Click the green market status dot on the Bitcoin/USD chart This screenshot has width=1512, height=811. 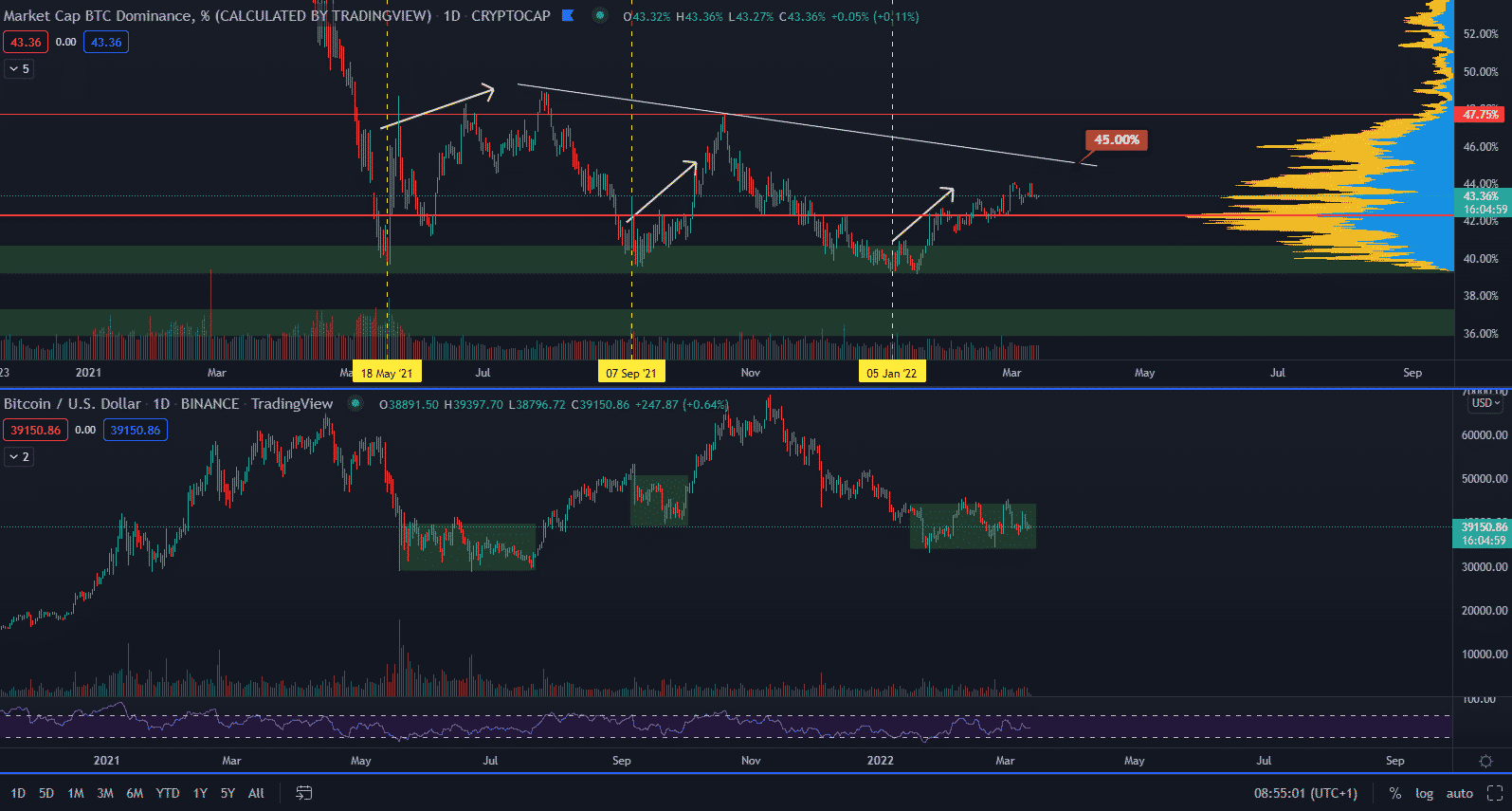(355, 403)
